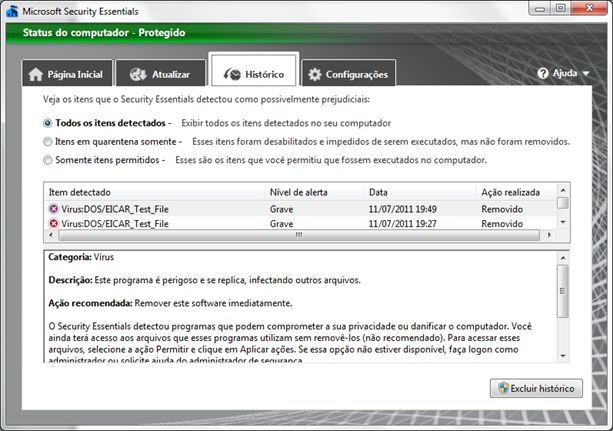Click Removido action in 19:49 row
This screenshot has height=431, width=613.
click(x=502, y=209)
